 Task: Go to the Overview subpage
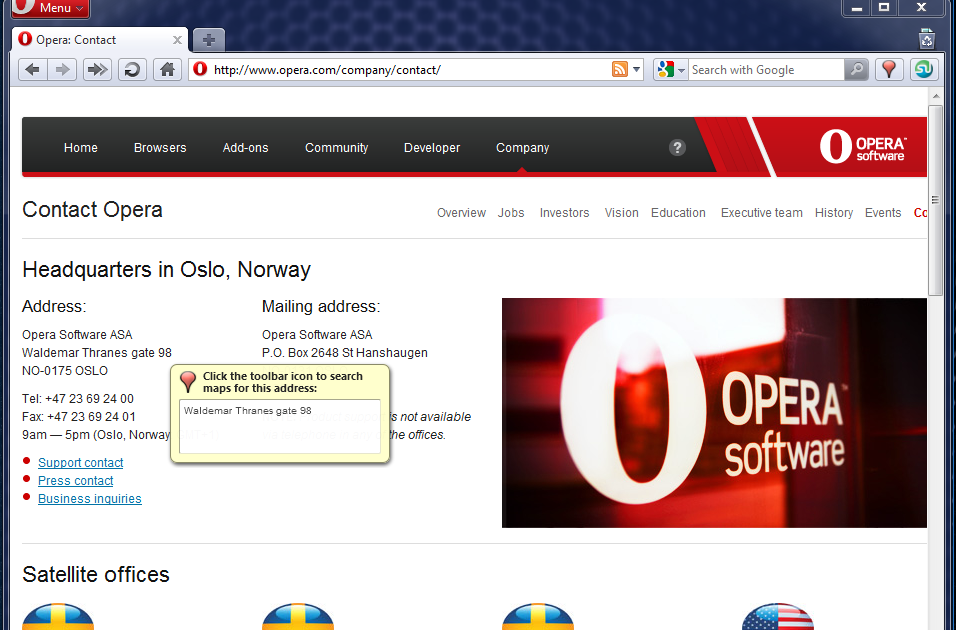point(461,213)
